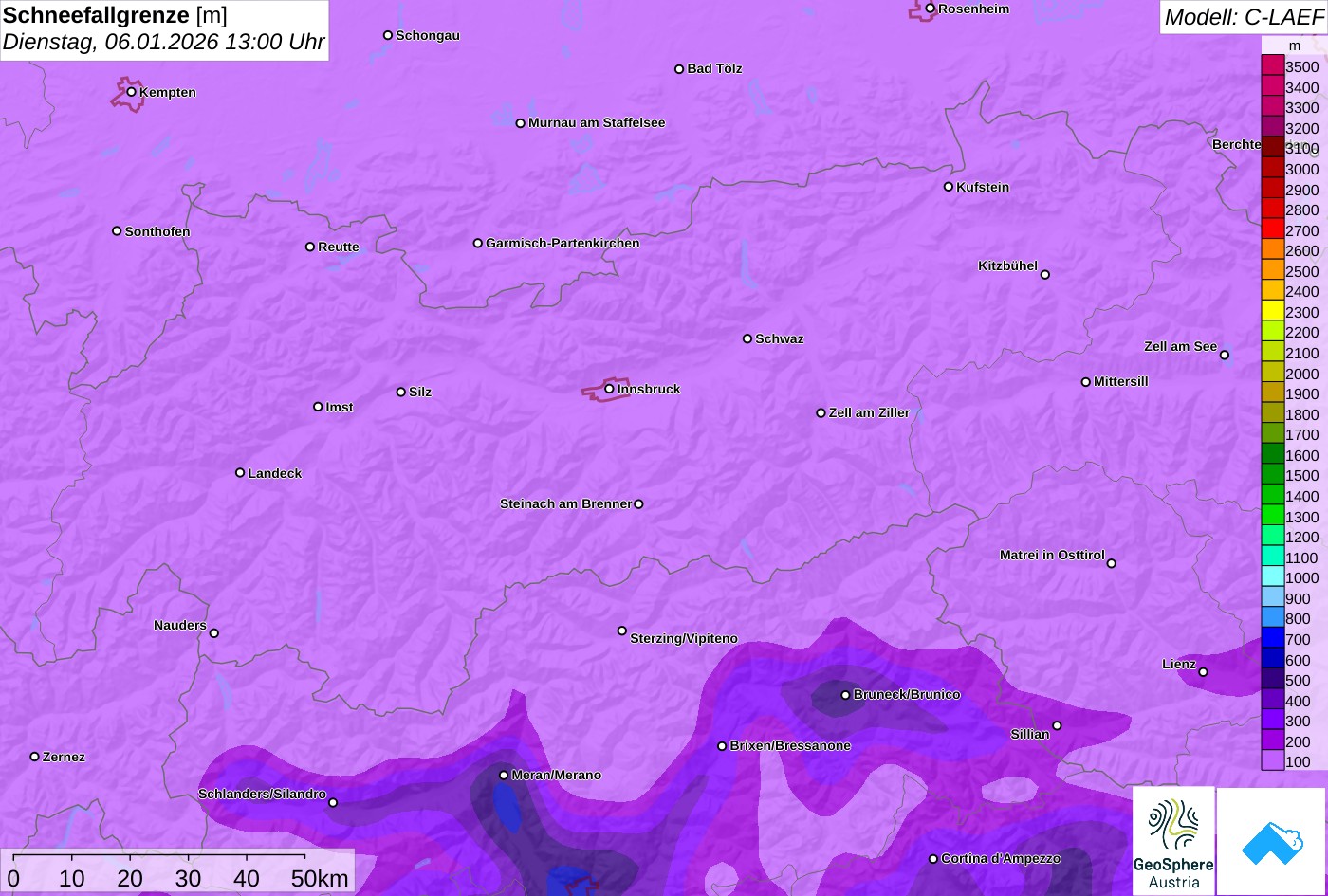Click the Matrei in Osttirol marker dot
This screenshot has height=896, width=1328.
tap(1112, 563)
